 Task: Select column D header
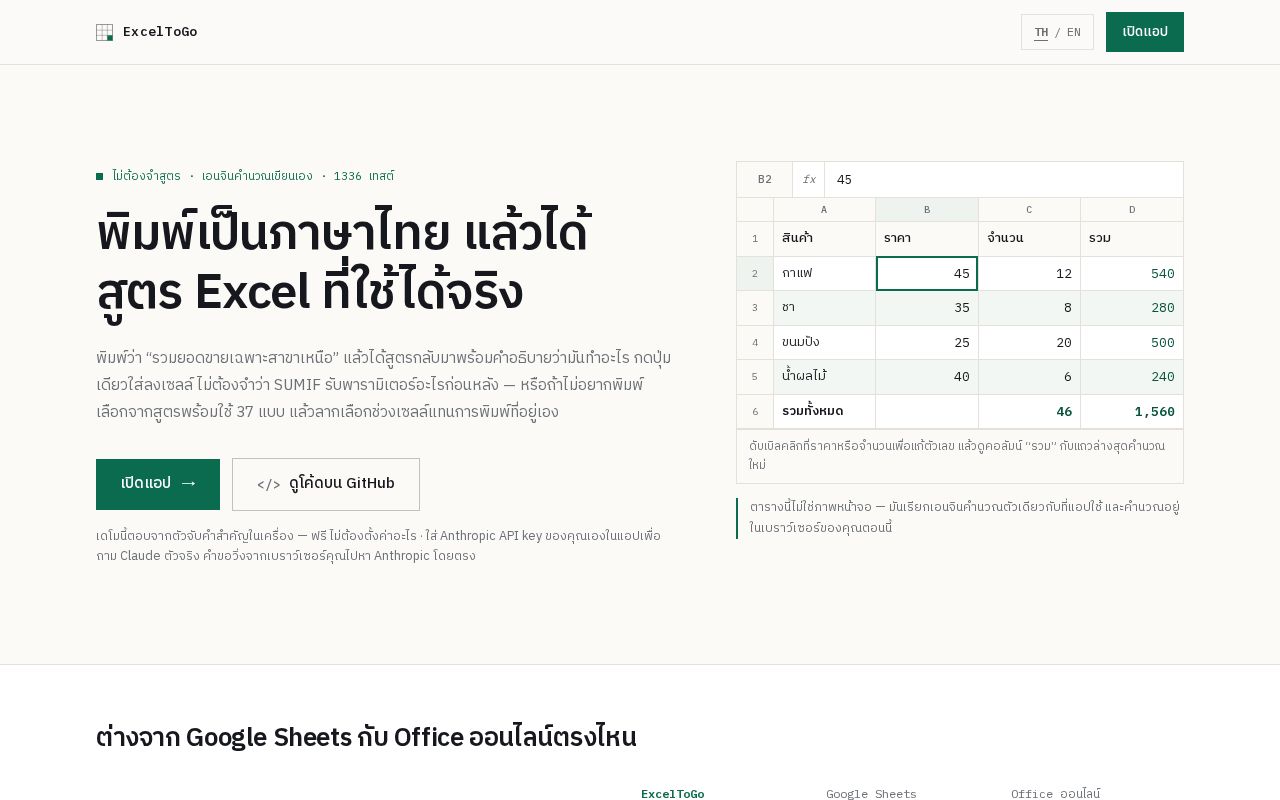click(x=1132, y=210)
